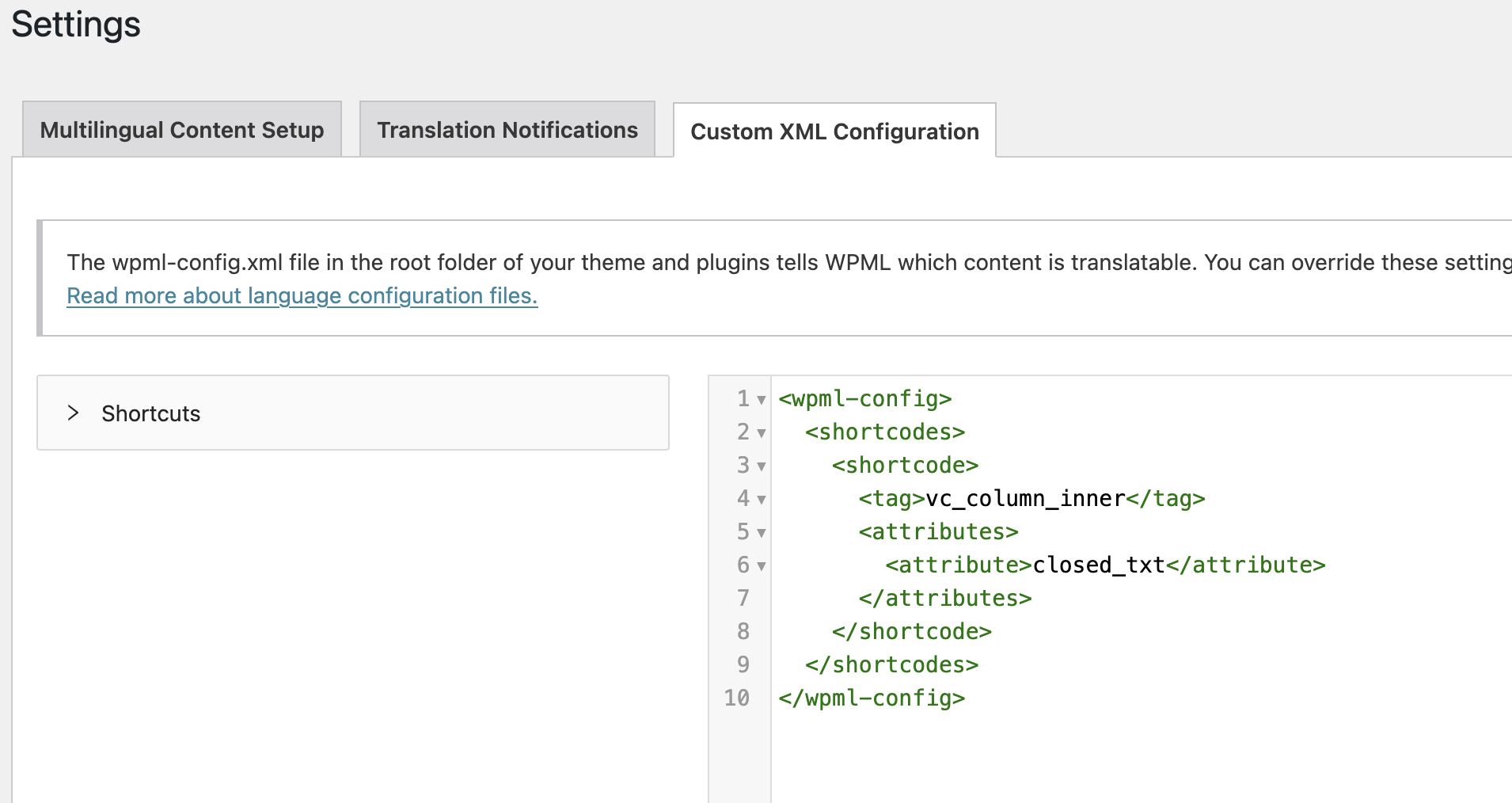Place cursor in vc_column_inner tag value
This screenshot has height=803, width=1512.
click(1026, 498)
